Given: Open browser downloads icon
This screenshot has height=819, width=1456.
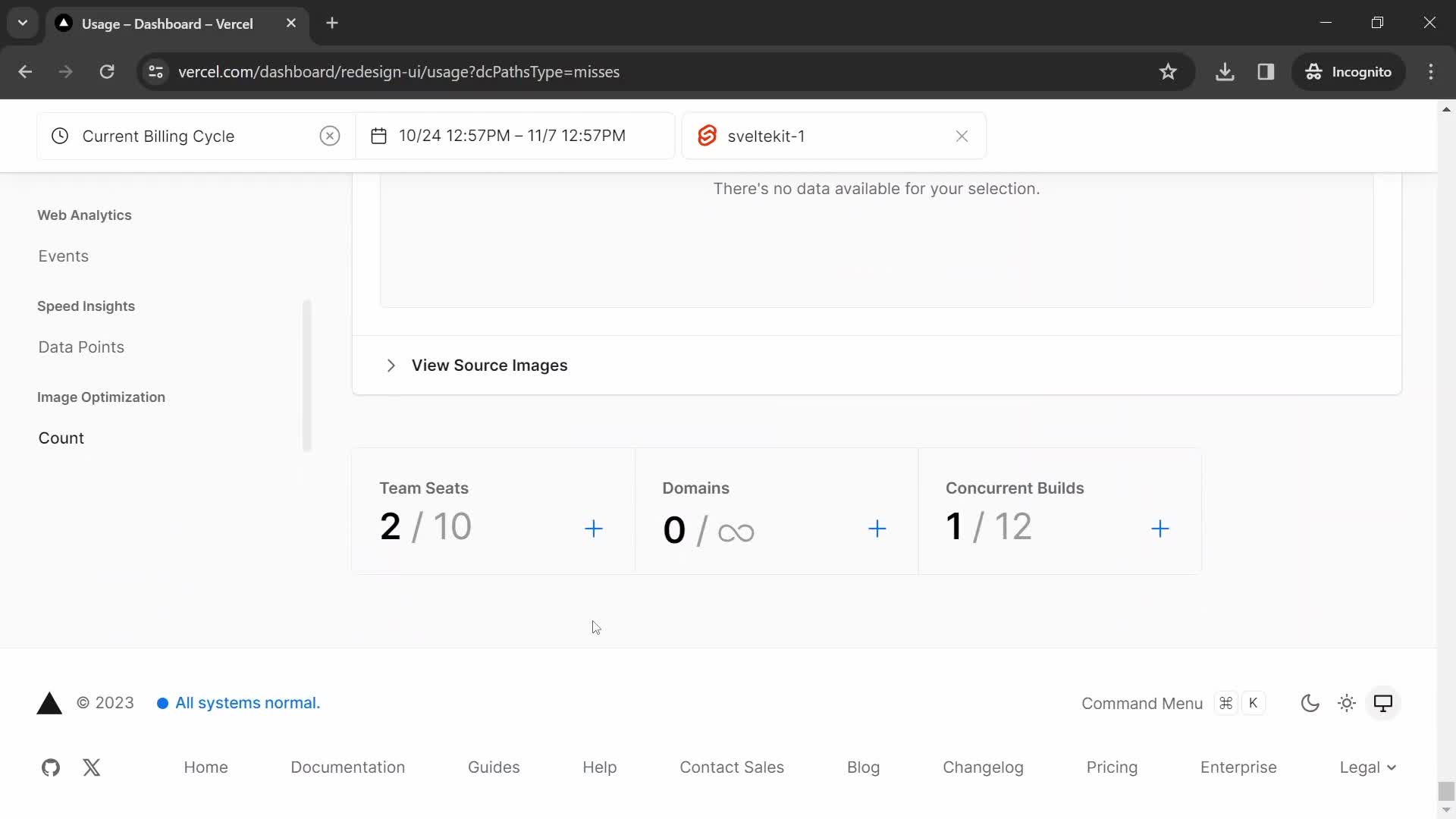Looking at the screenshot, I should pyautogui.click(x=1225, y=72).
